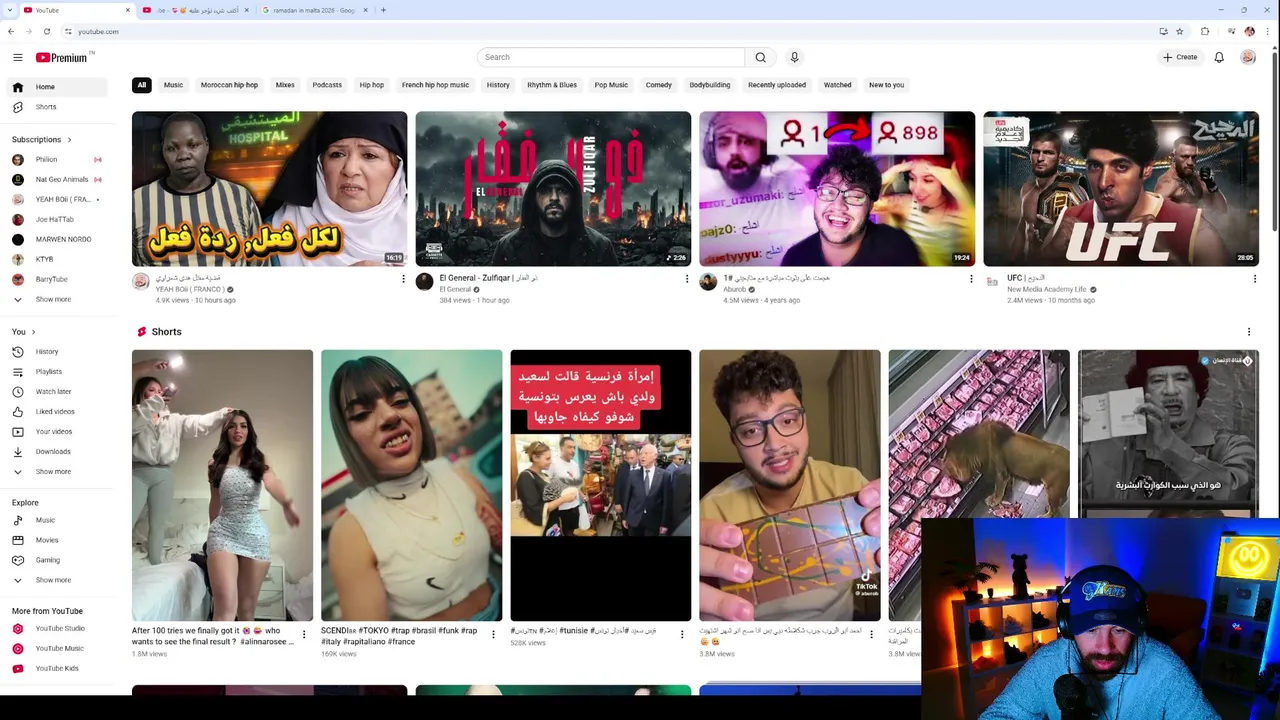Open options for After 100 tries Short

click(x=304, y=634)
